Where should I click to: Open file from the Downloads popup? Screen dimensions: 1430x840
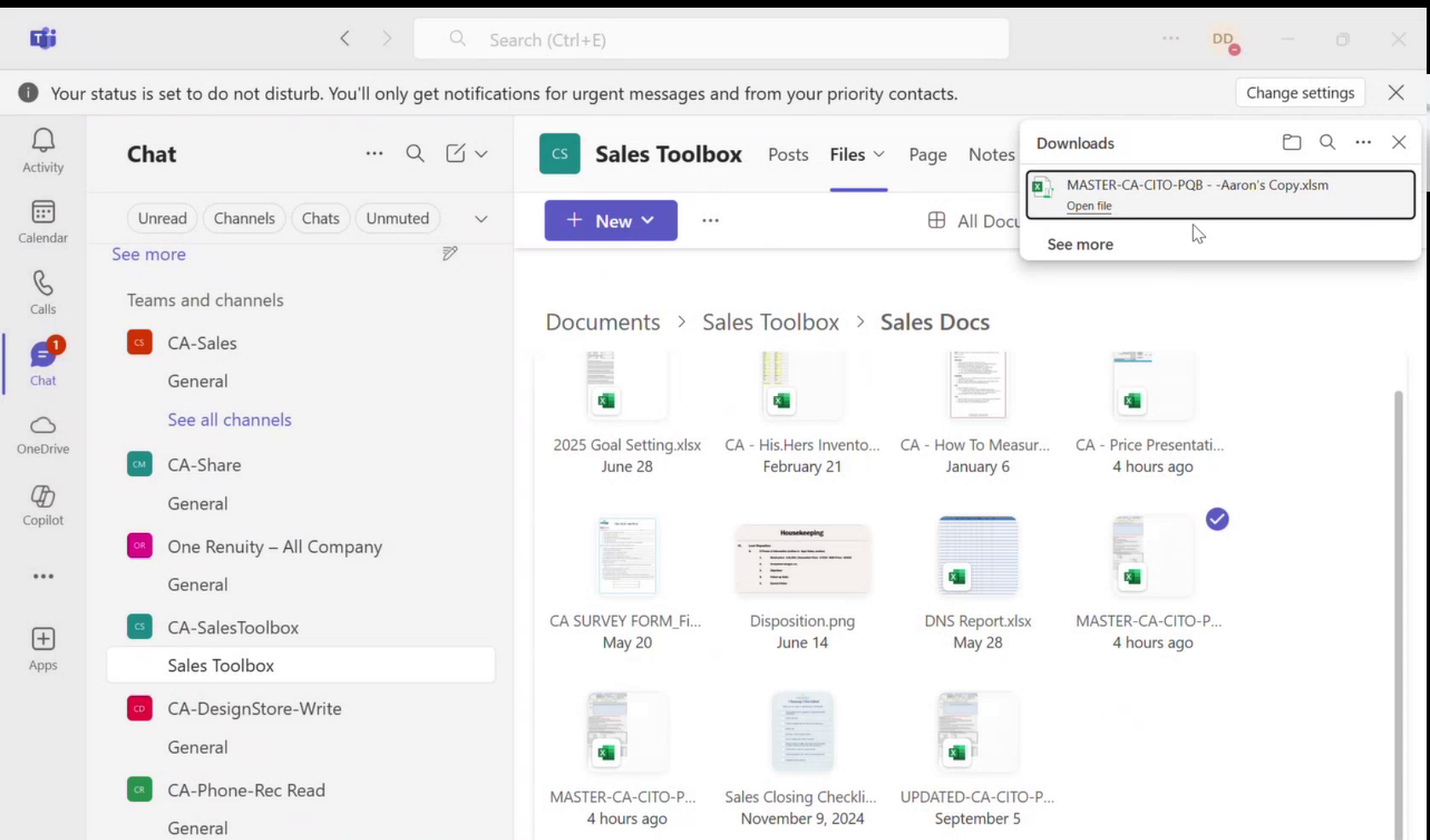pos(1089,206)
